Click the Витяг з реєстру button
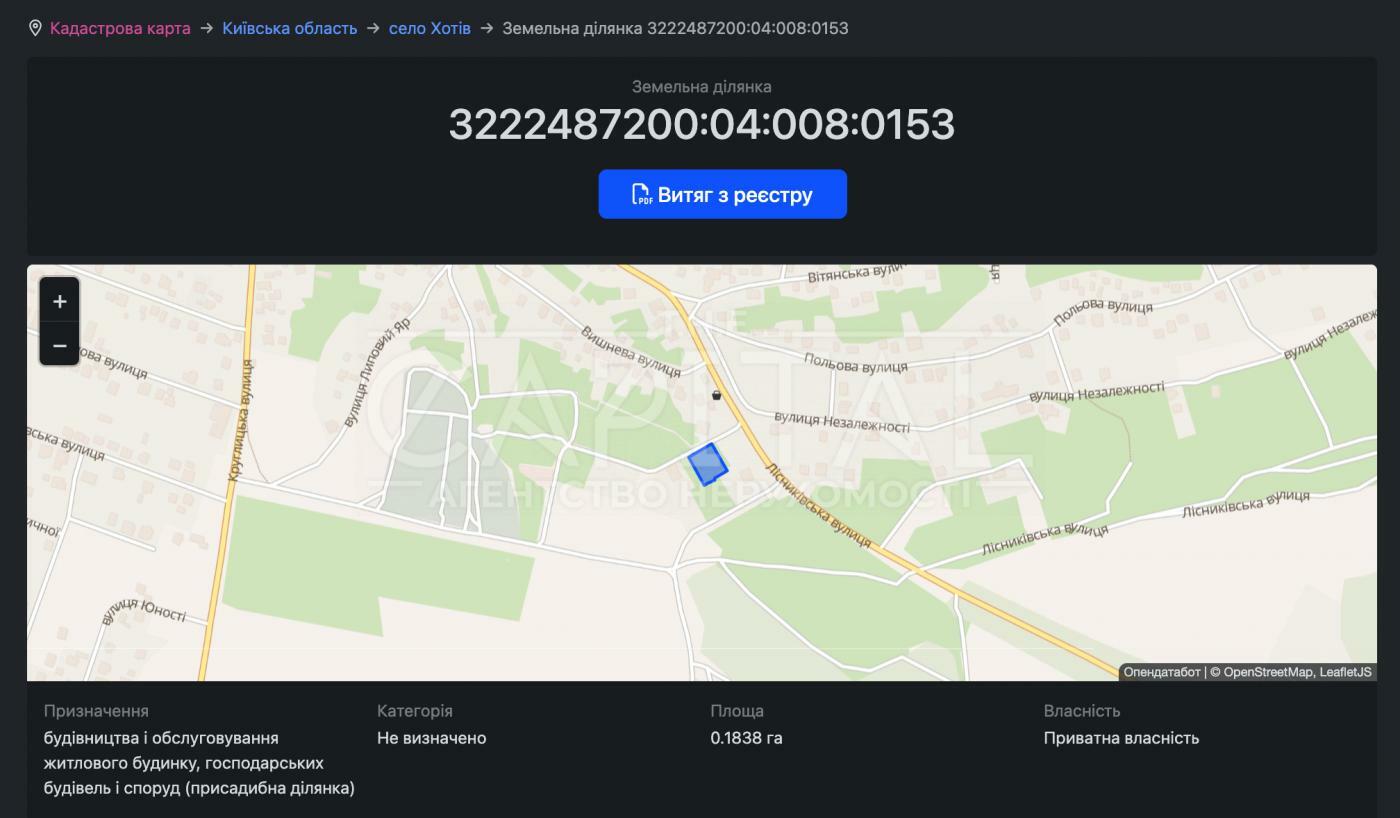Image resolution: width=1400 pixels, height=818 pixels. pyautogui.click(x=723, y=194)
